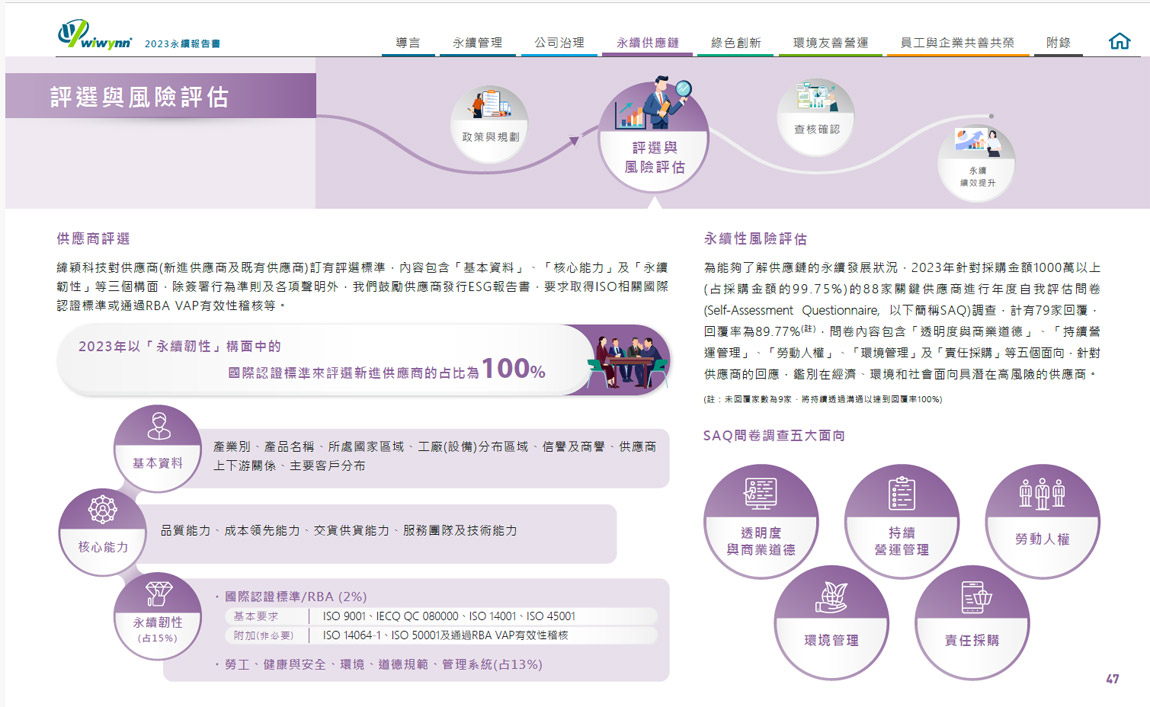Click the 責任採購 shopping basket icon
The height and width of the screenshot is (707, 1150).
(972, 595)
